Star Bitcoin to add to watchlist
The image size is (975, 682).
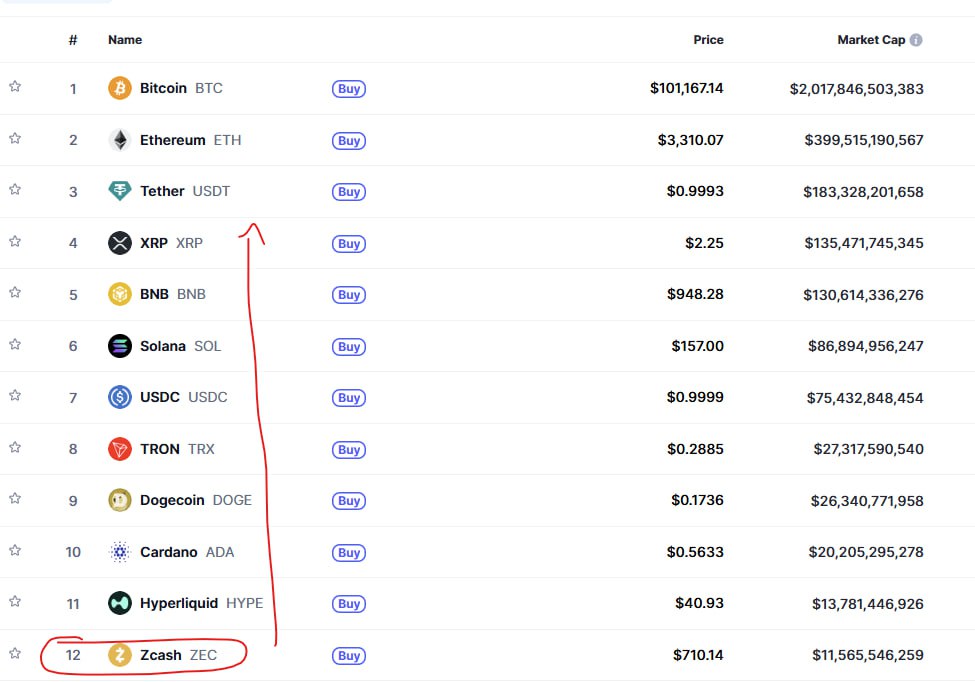[15, 87]
